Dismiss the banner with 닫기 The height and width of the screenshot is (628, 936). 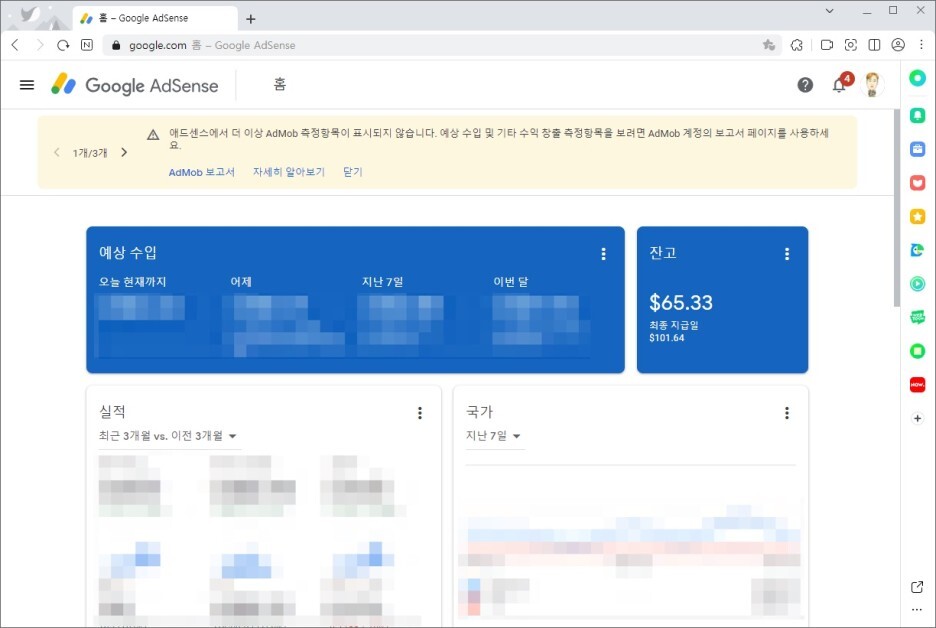tap(353, 172)
